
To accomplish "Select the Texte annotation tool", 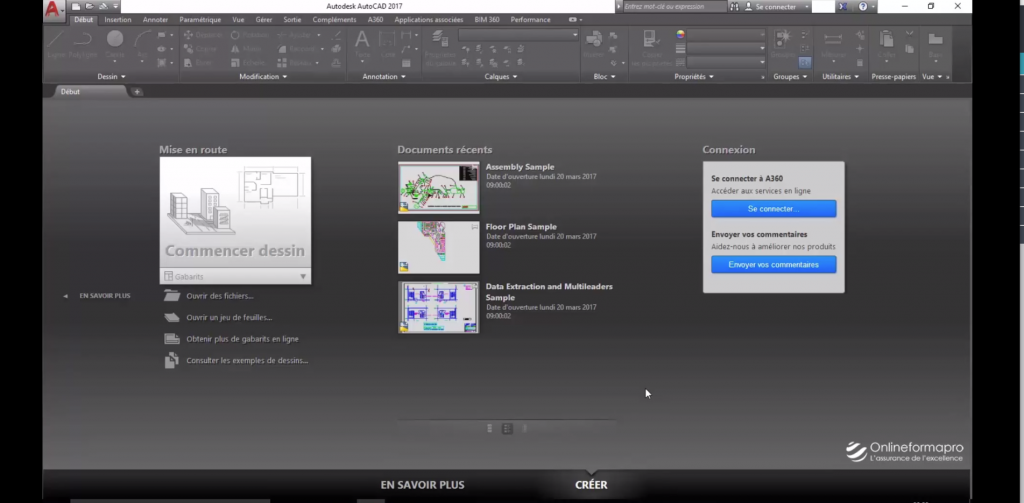I will pyautogui.click(x=362, y=44).
